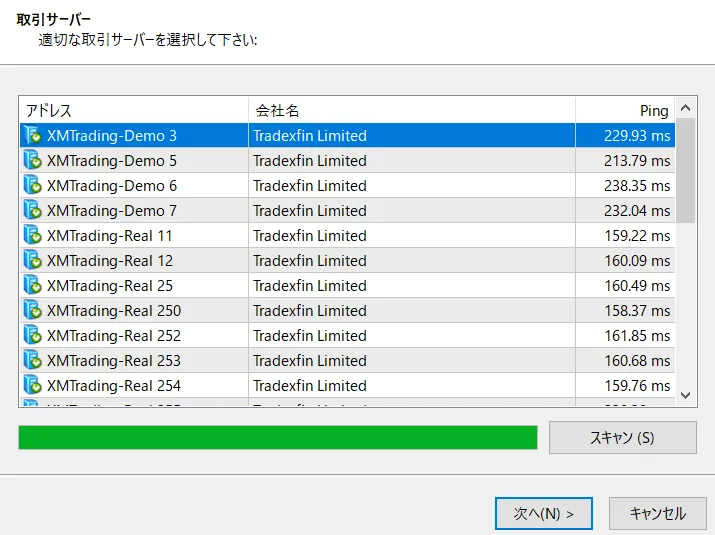
Task: Click the server icon beside XMTrading-Real 11
Action: [32, 235]
